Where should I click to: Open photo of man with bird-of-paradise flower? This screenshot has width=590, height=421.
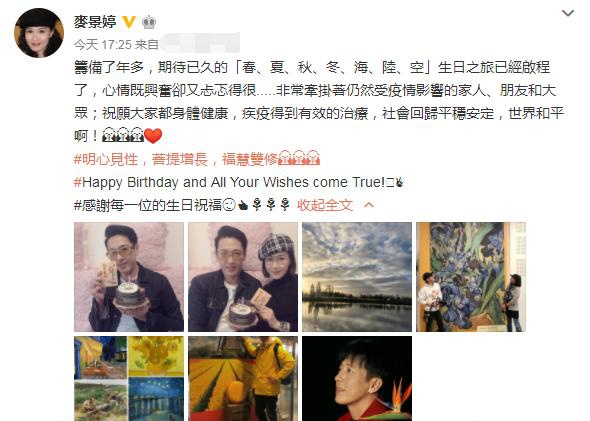(x=357, y=378)
